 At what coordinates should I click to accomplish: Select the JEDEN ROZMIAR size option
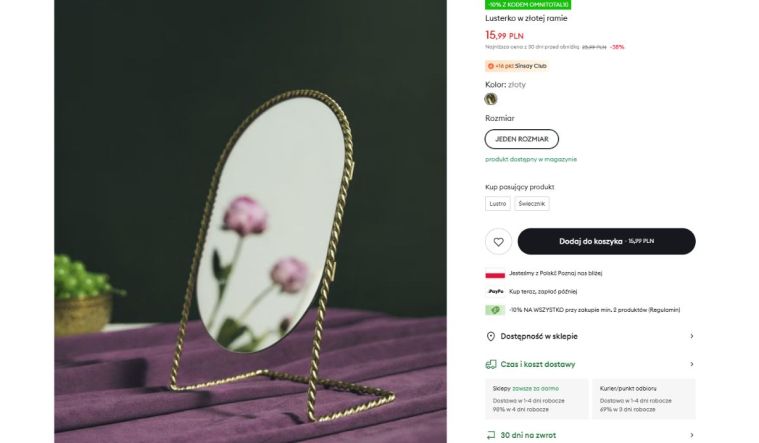click(521, 139)
